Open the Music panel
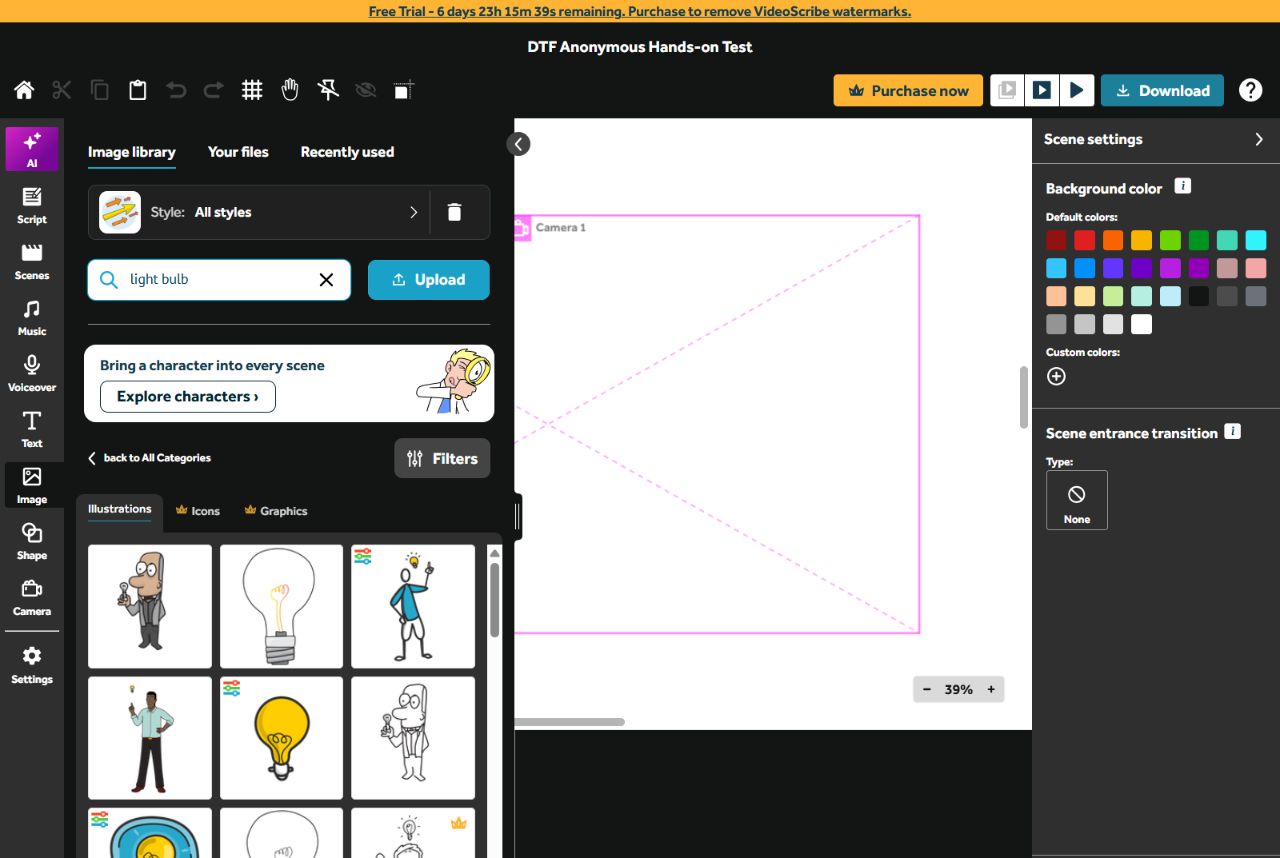 pyautogui.click(x=32, y=317)
